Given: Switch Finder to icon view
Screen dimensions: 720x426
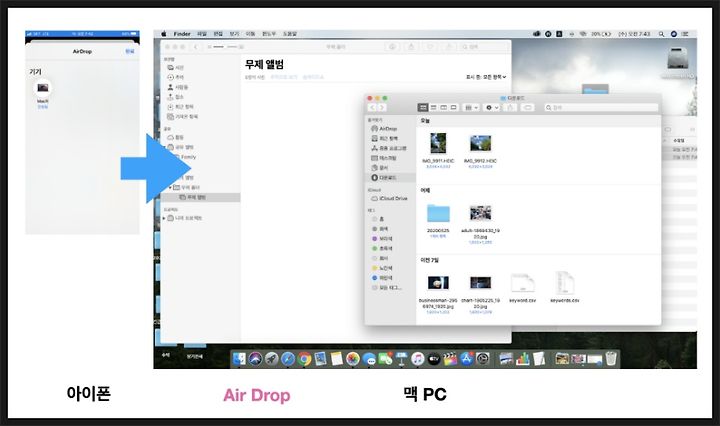Looking at the screenshot, I should tap(423, 107).
